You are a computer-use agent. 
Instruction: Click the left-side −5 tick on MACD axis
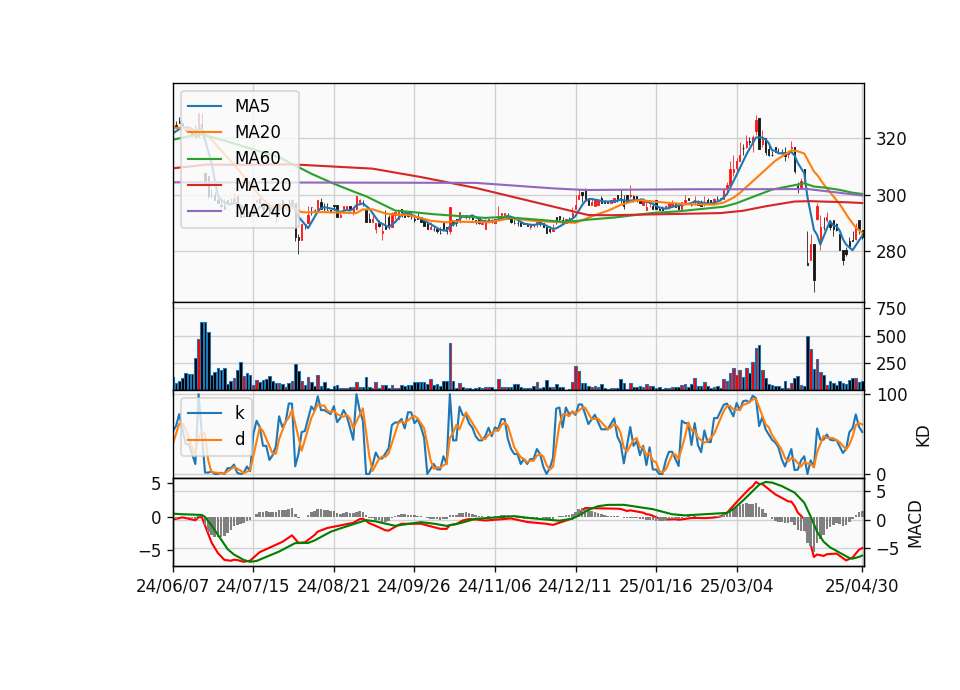151,550
